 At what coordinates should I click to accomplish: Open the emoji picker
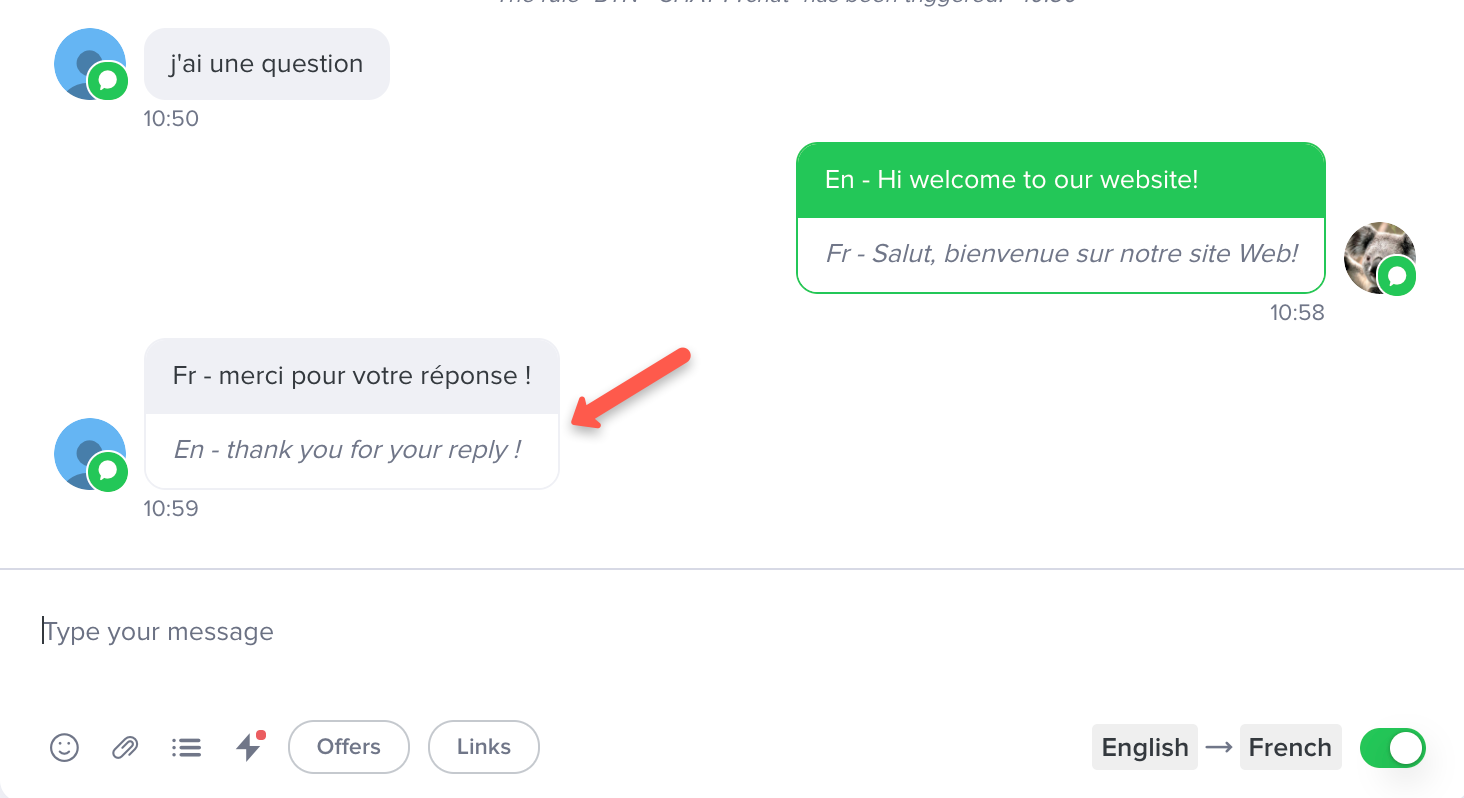coord(65,747)
